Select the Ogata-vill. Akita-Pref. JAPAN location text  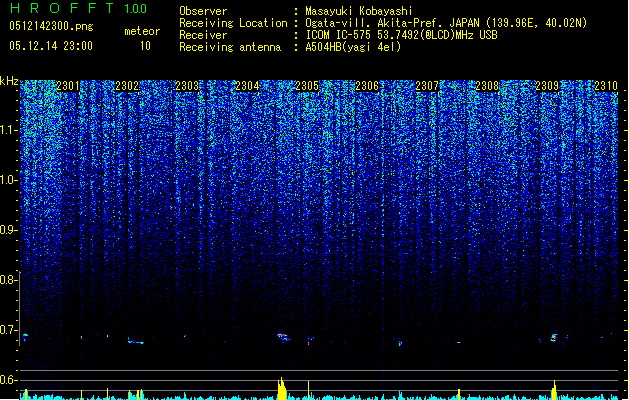pyautogui.click(x=446, y=23)
